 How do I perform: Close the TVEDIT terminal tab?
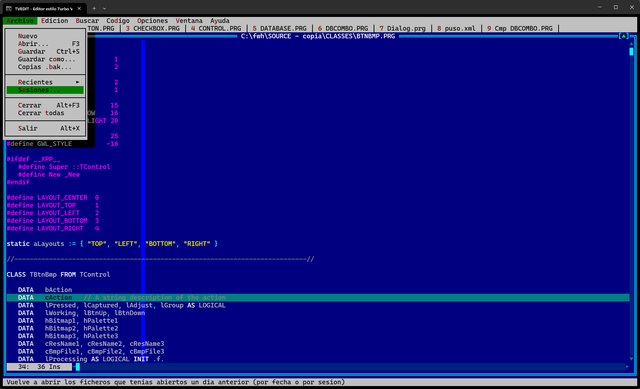pyautogui.click(x=79, y=8)
